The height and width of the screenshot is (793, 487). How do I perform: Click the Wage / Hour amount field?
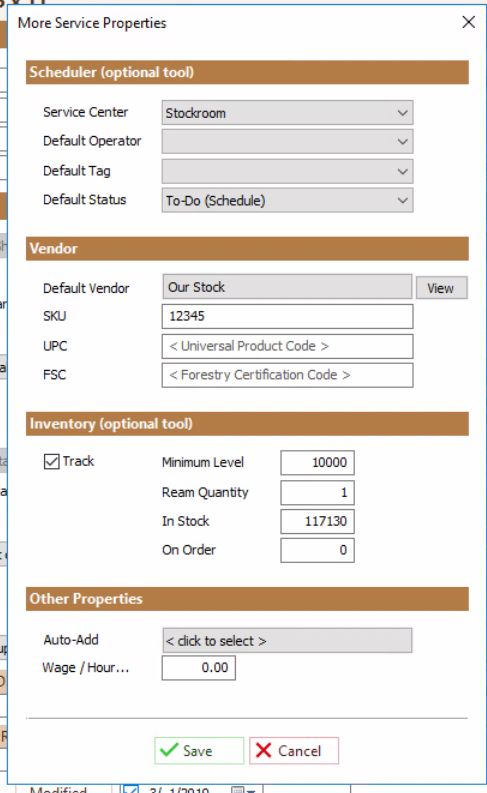[199, 668]
